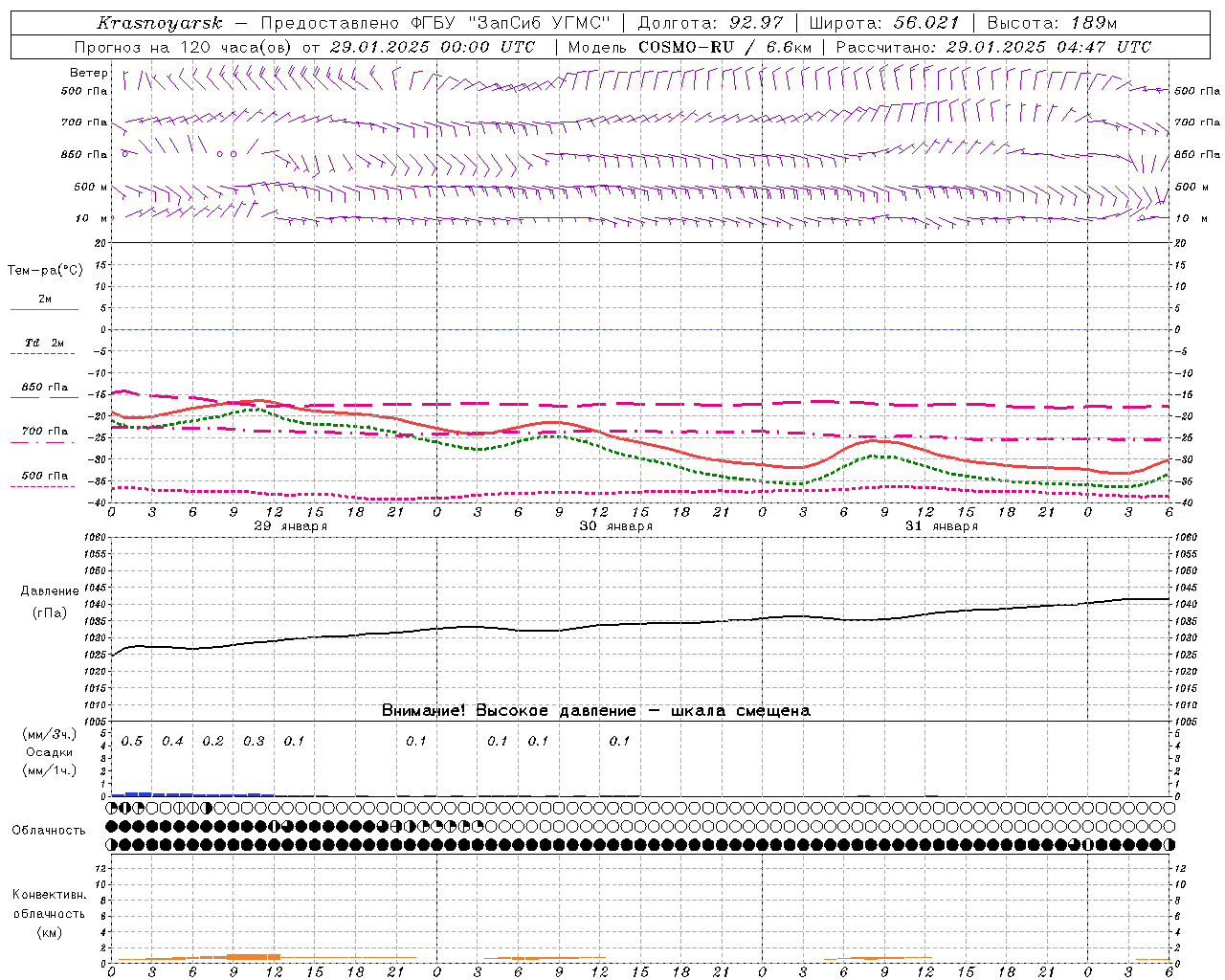Select the 'Прогноз на 120 часа(ов)' forecast text
This screenshot has width=1225, height=980.
click(x=184, y=47)
